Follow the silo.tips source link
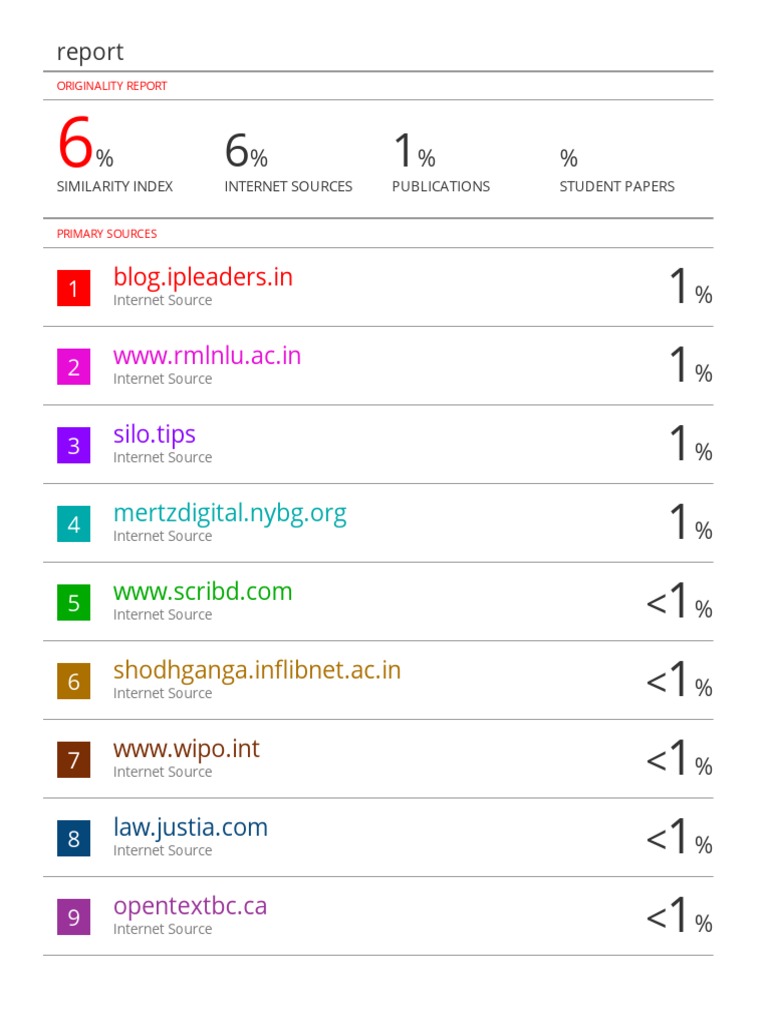Image resolution: width=768 pixels, height=1024 pixels. coord(154,434)
